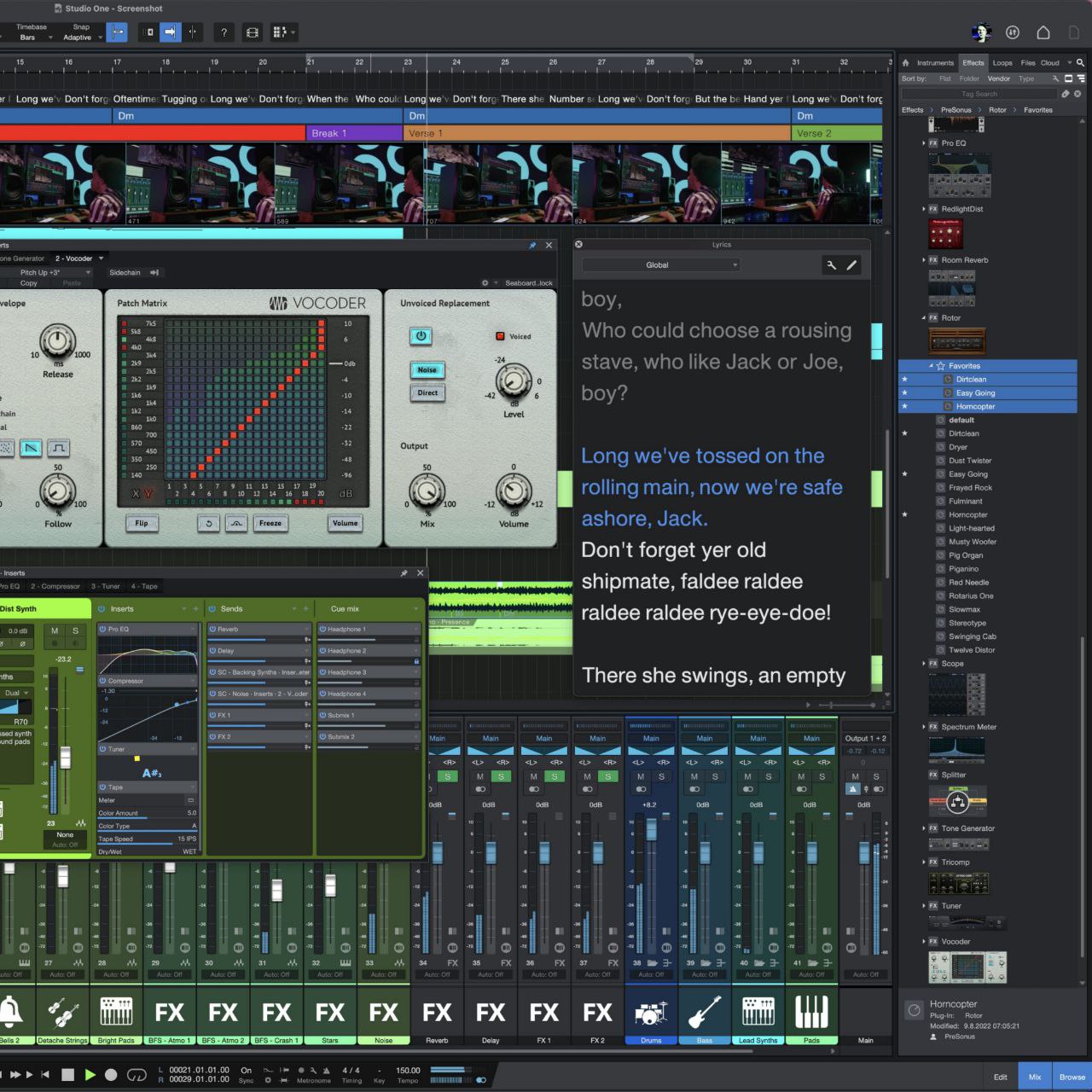Screen dimensions: 1092x1092
Task: Select Direct mode in Unvoiced Replacement
Action: (427, 393)
